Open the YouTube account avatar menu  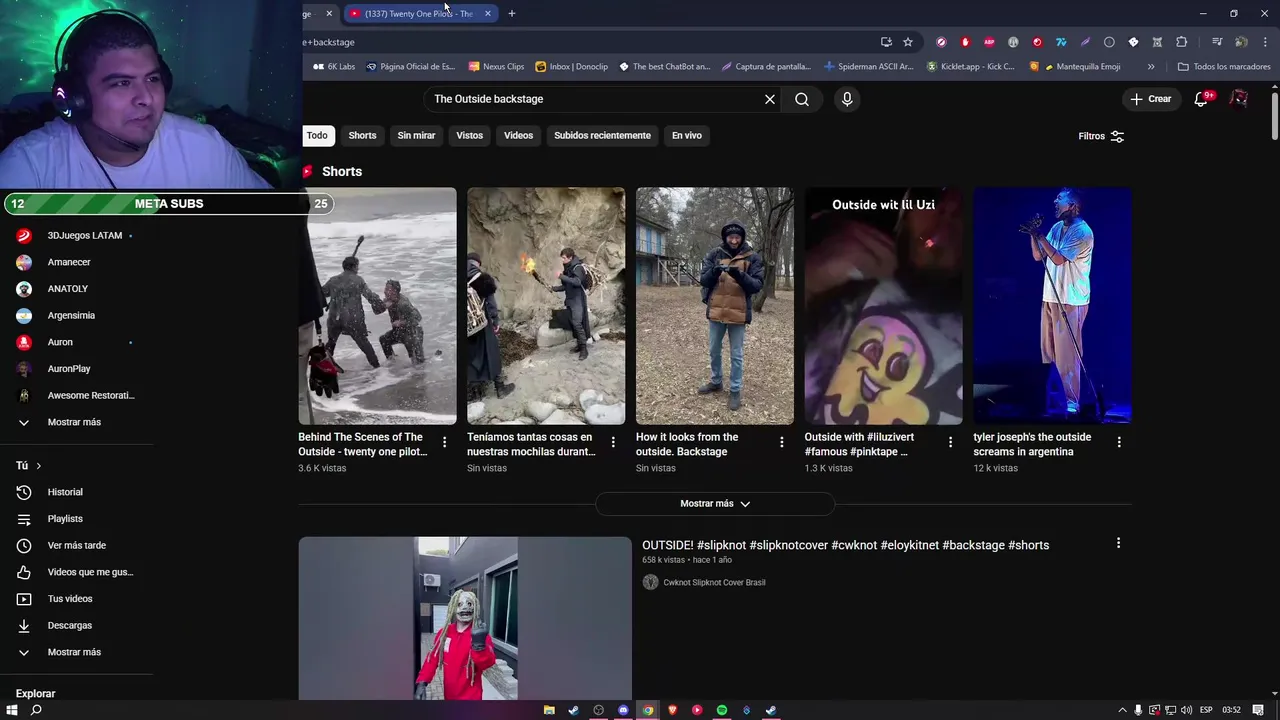click(x=1239, y=99)
